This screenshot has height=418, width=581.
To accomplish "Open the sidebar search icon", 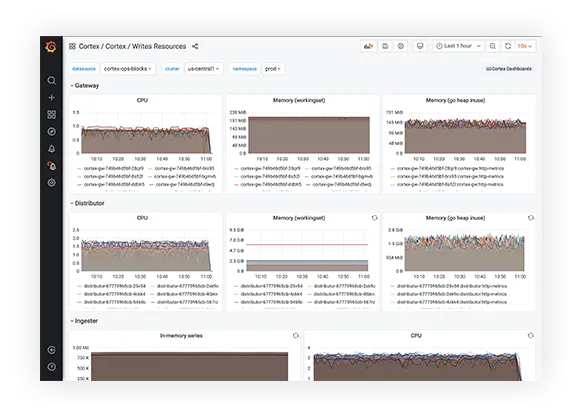I will click(x=52, y=80).
